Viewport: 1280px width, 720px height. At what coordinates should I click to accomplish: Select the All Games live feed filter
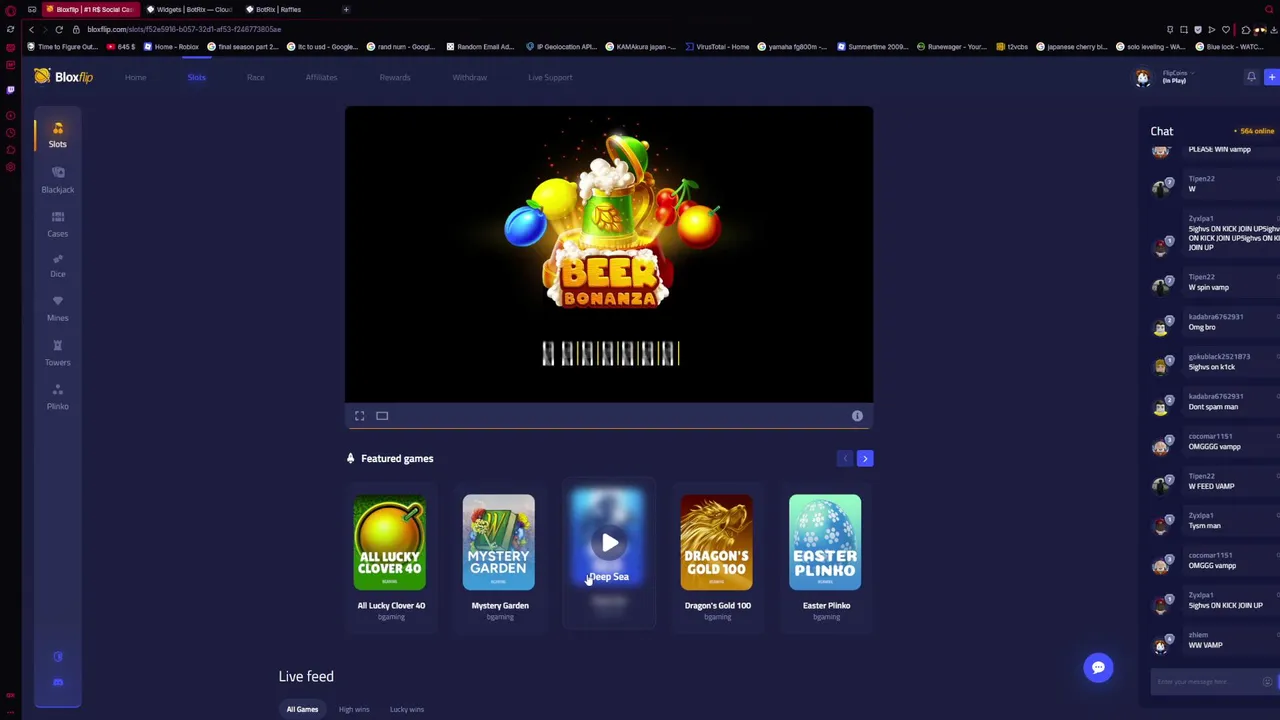click(302, 709)
